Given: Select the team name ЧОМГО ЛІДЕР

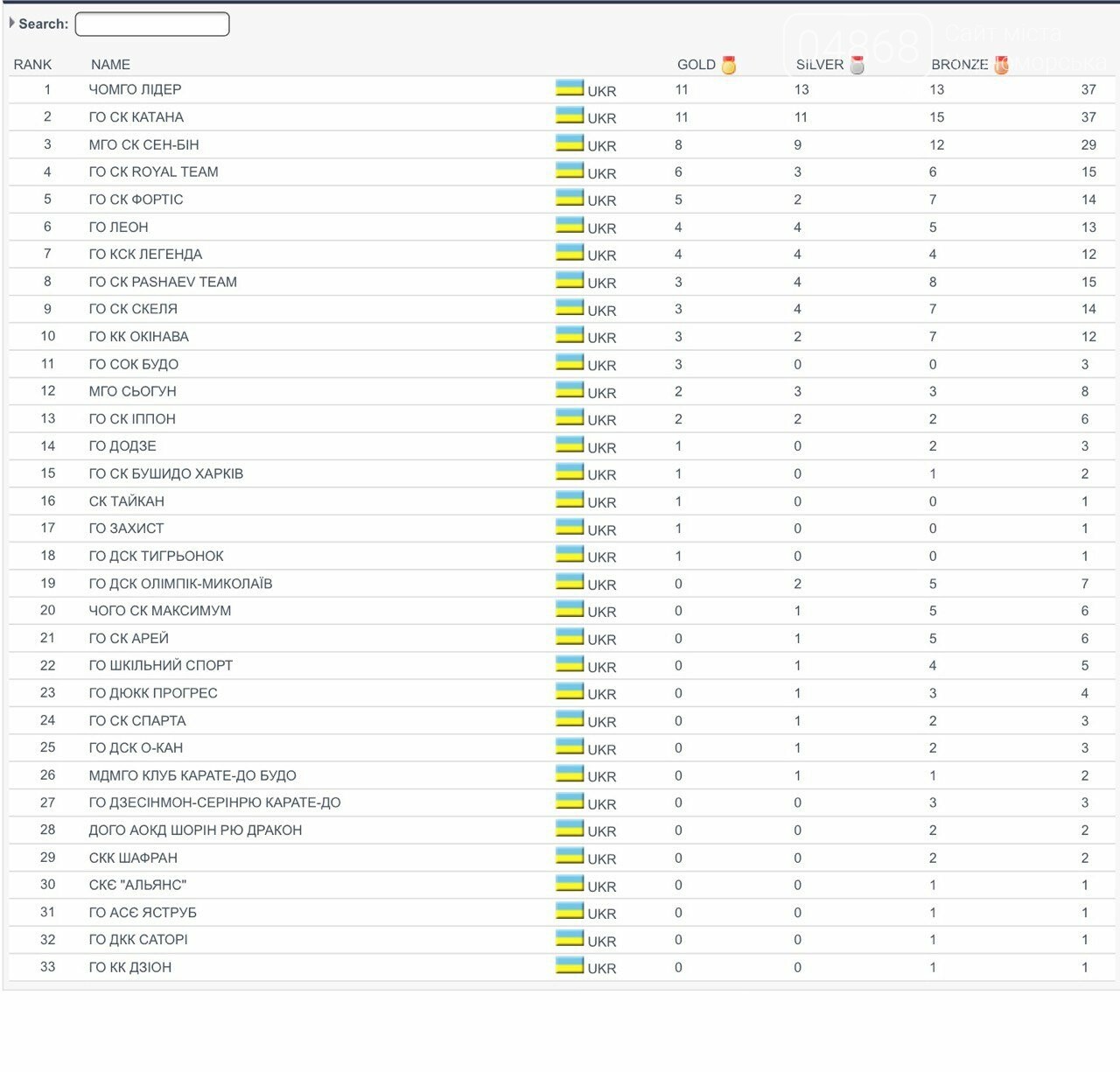Looking at the screenshot, I should (135, 89).
